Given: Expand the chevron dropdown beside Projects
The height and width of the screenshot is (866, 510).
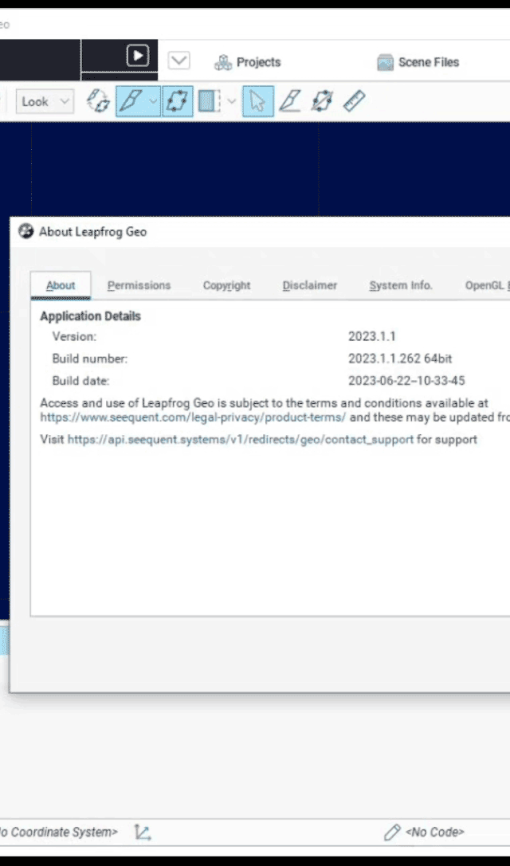Looking at the screenshot, I should 178,61.
